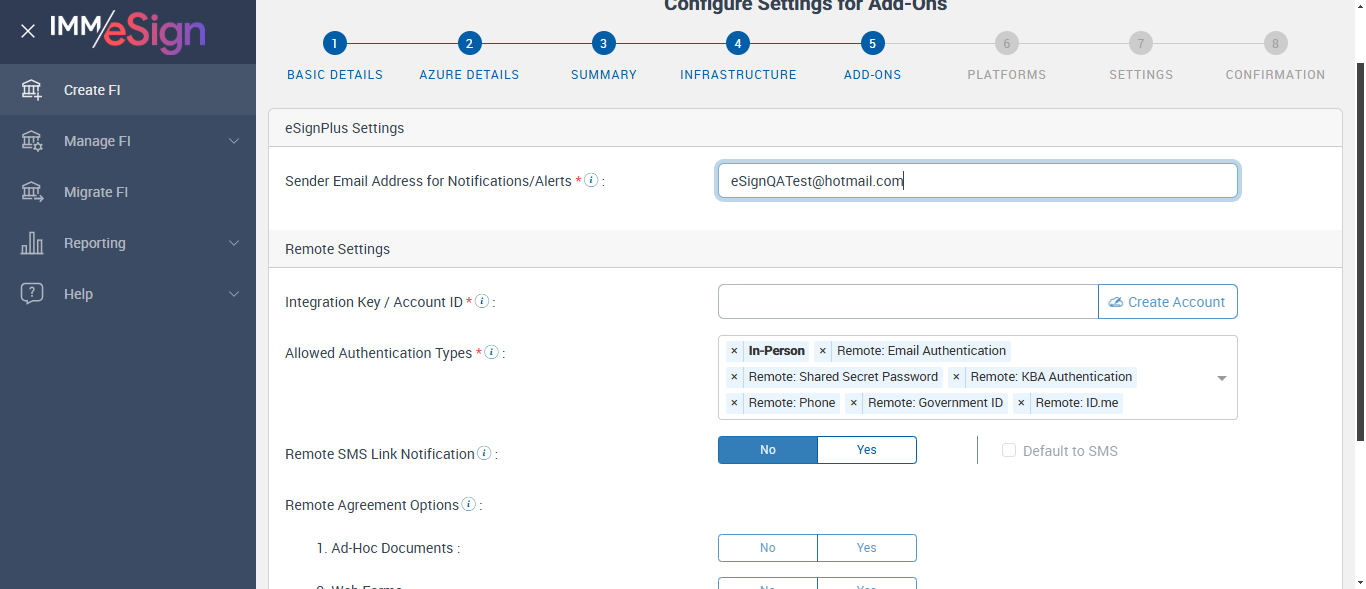Remove the Remote: Shared Secret Password tag

(734, 377)
